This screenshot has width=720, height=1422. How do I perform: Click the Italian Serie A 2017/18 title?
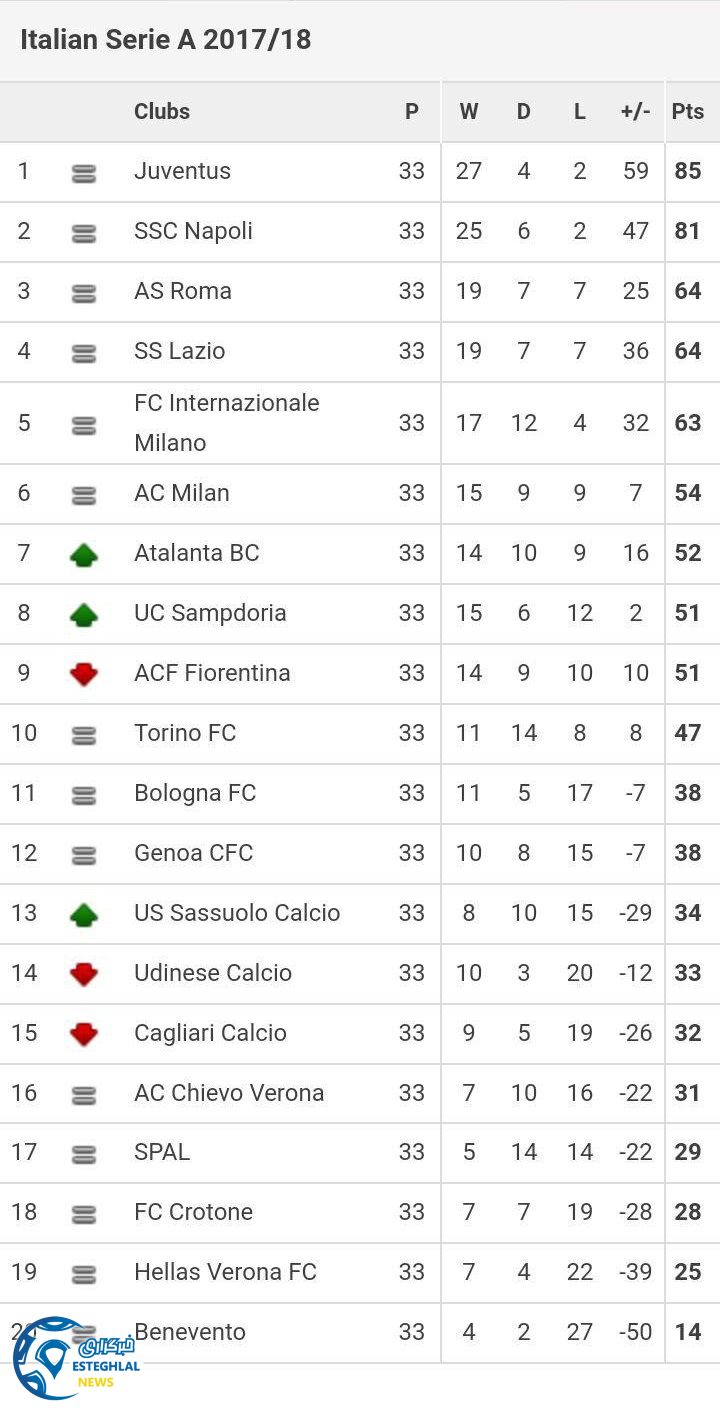pyautogui.click(x=165, y=40)
